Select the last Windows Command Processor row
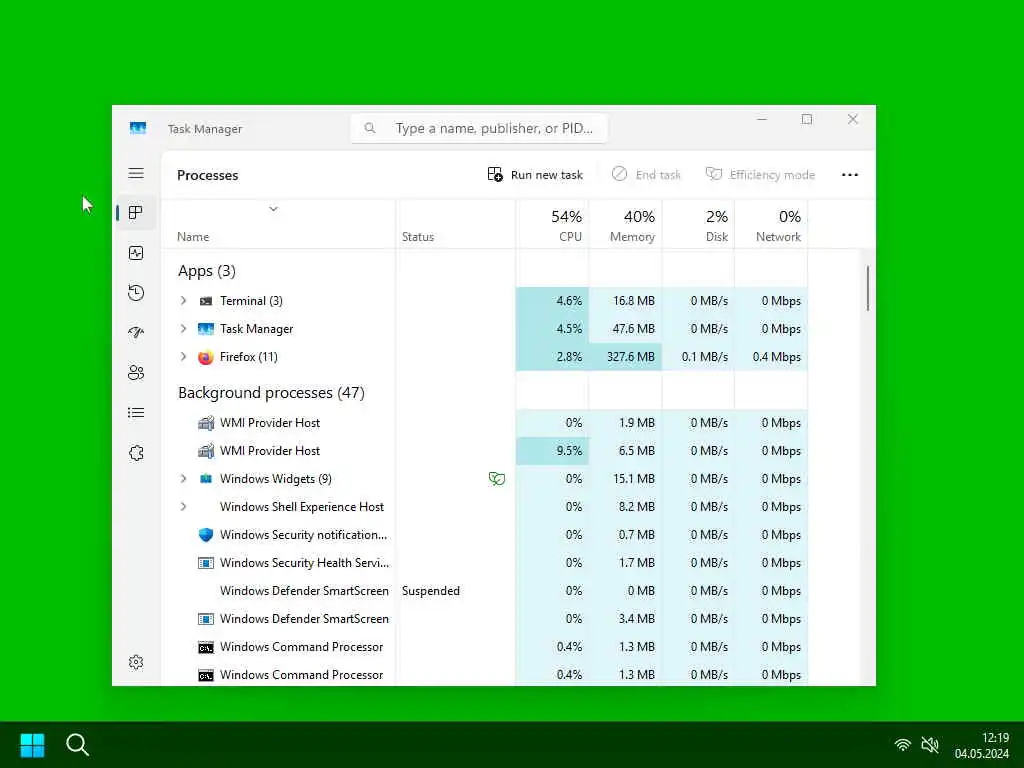Screen dimensions: 1024x768 coord(485,675)
